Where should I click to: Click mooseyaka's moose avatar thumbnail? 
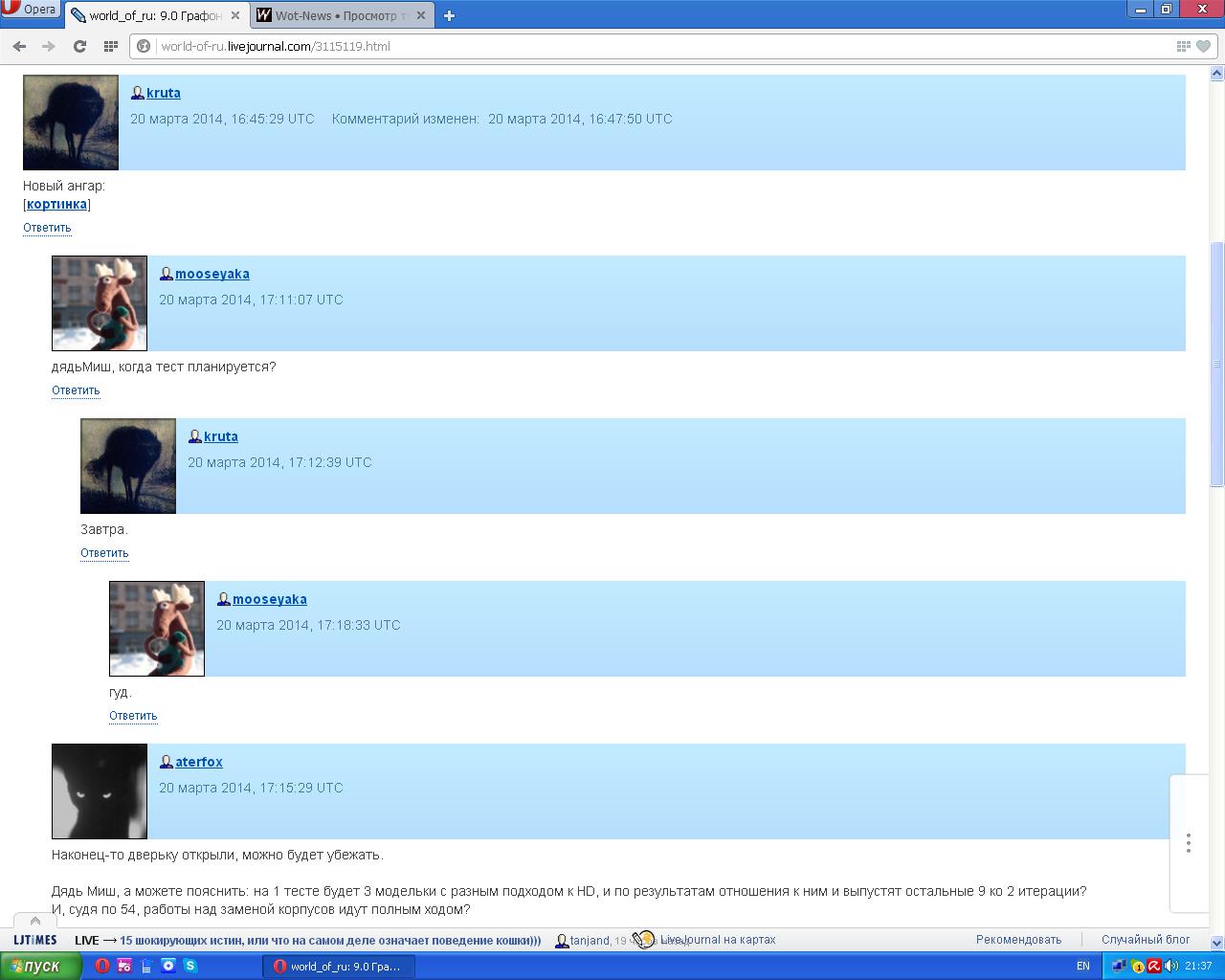point(100,303)
